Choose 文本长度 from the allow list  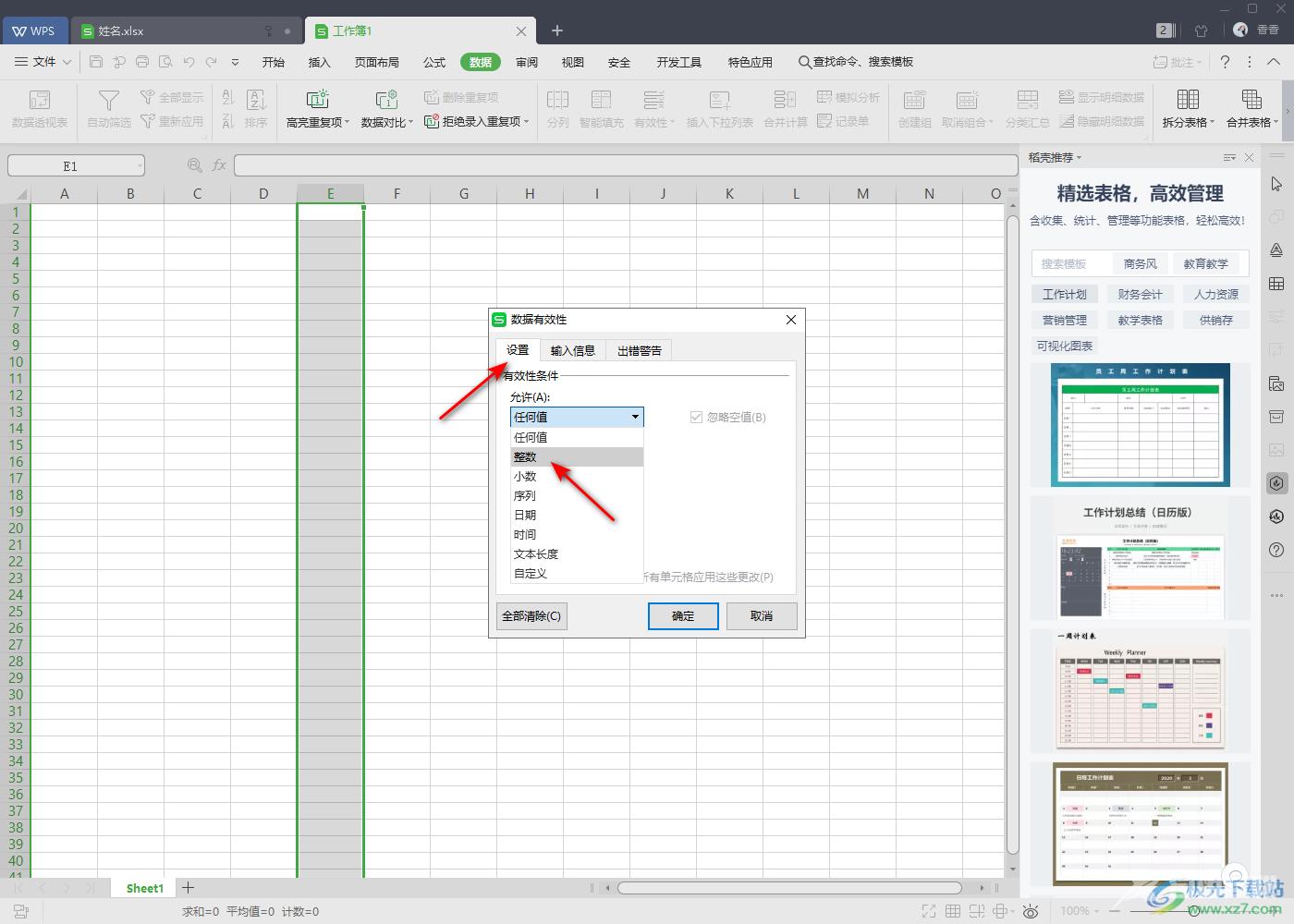click(577, 553)
